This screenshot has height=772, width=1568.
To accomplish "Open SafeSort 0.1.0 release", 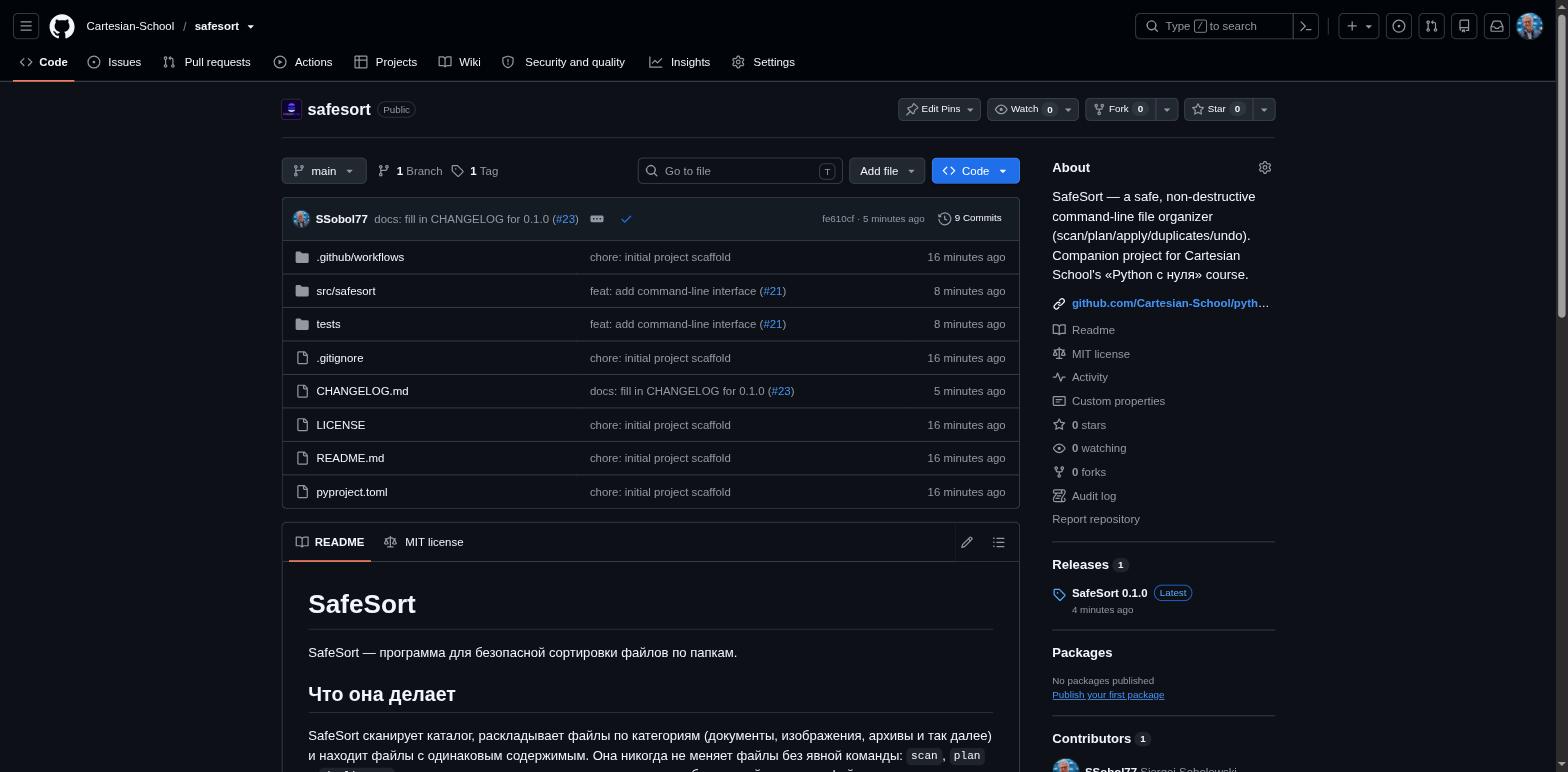I will [x=1109, y=593].
